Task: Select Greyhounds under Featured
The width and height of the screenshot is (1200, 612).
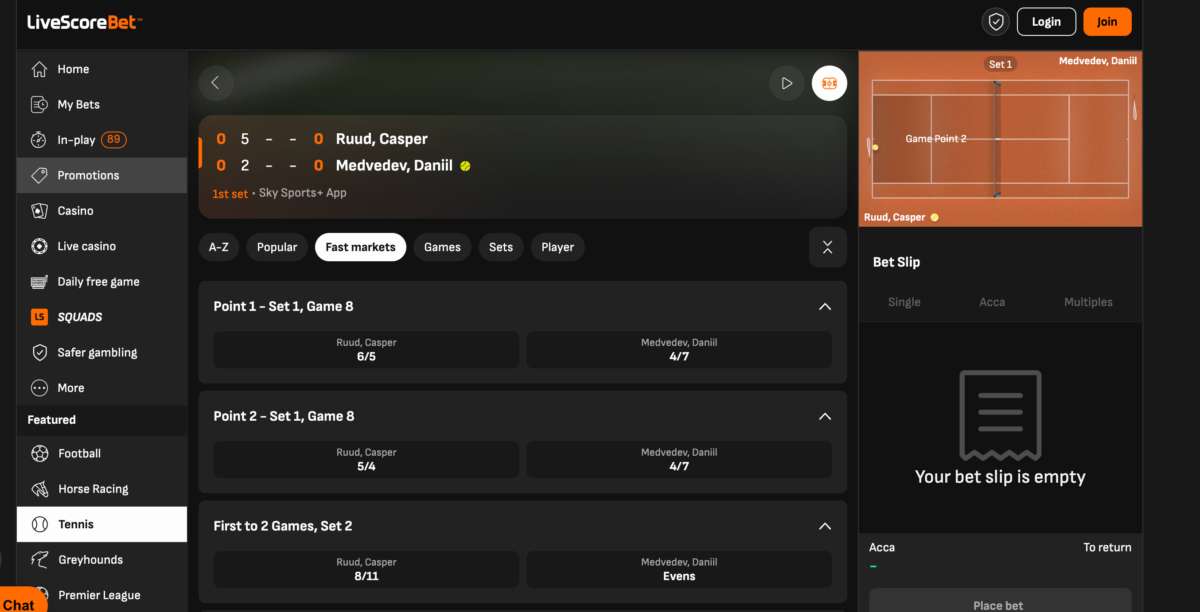Action: pos(102,560)
